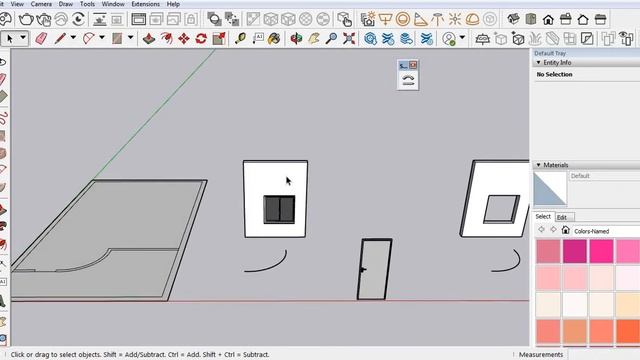Switch to Top view
Image resolution: width=640 pixels, height=360 pixels.
[x=531, y=19]
